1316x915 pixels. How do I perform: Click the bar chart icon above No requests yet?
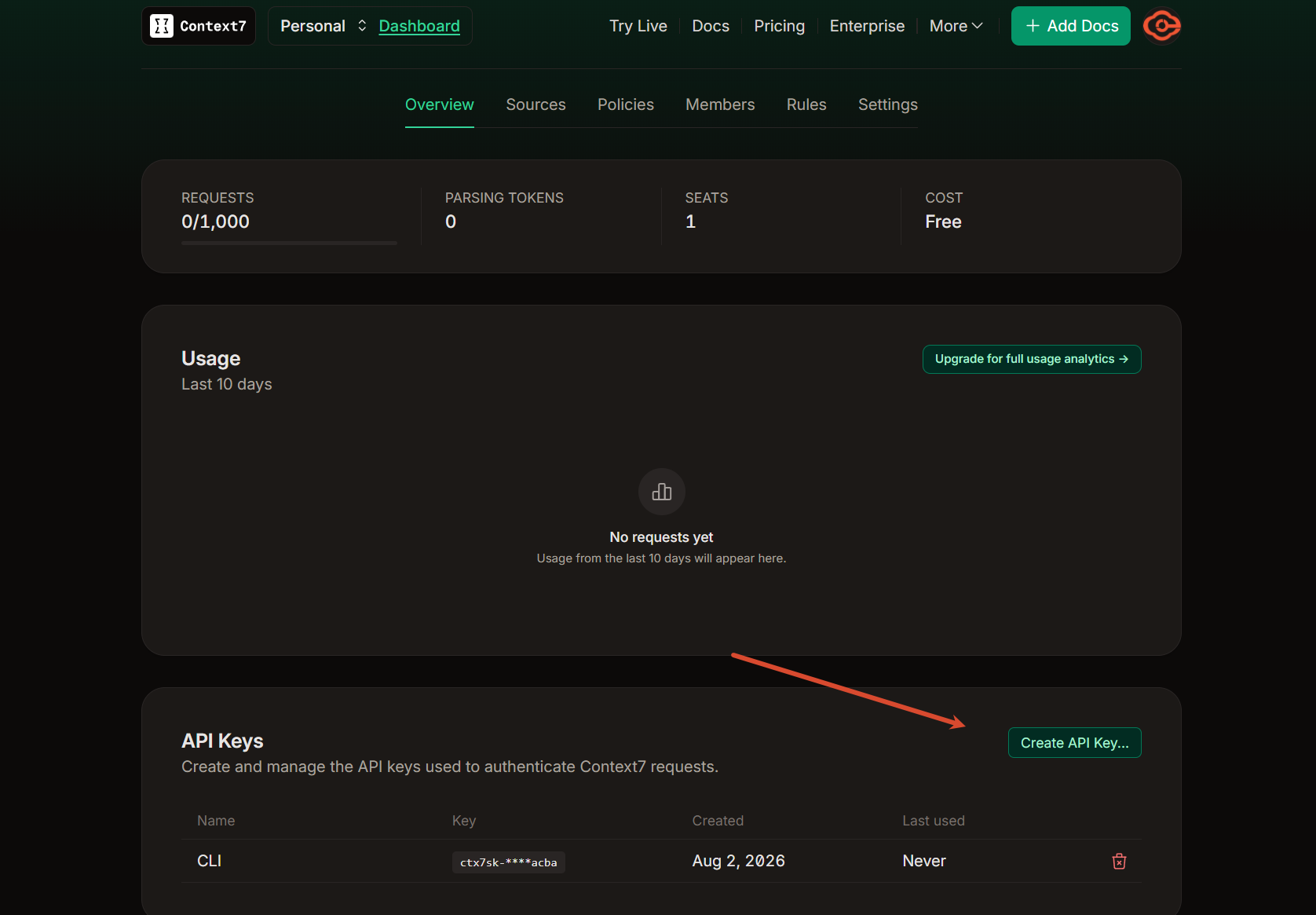pos(662,492)
